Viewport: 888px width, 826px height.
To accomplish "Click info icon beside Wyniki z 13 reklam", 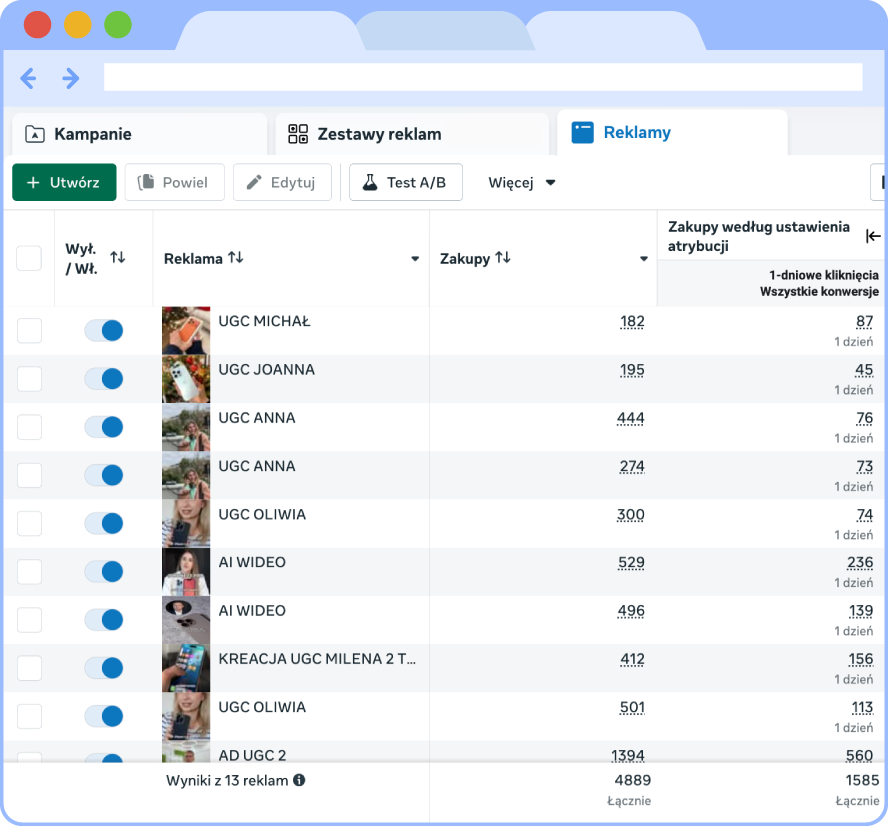I will click(299, 780).
